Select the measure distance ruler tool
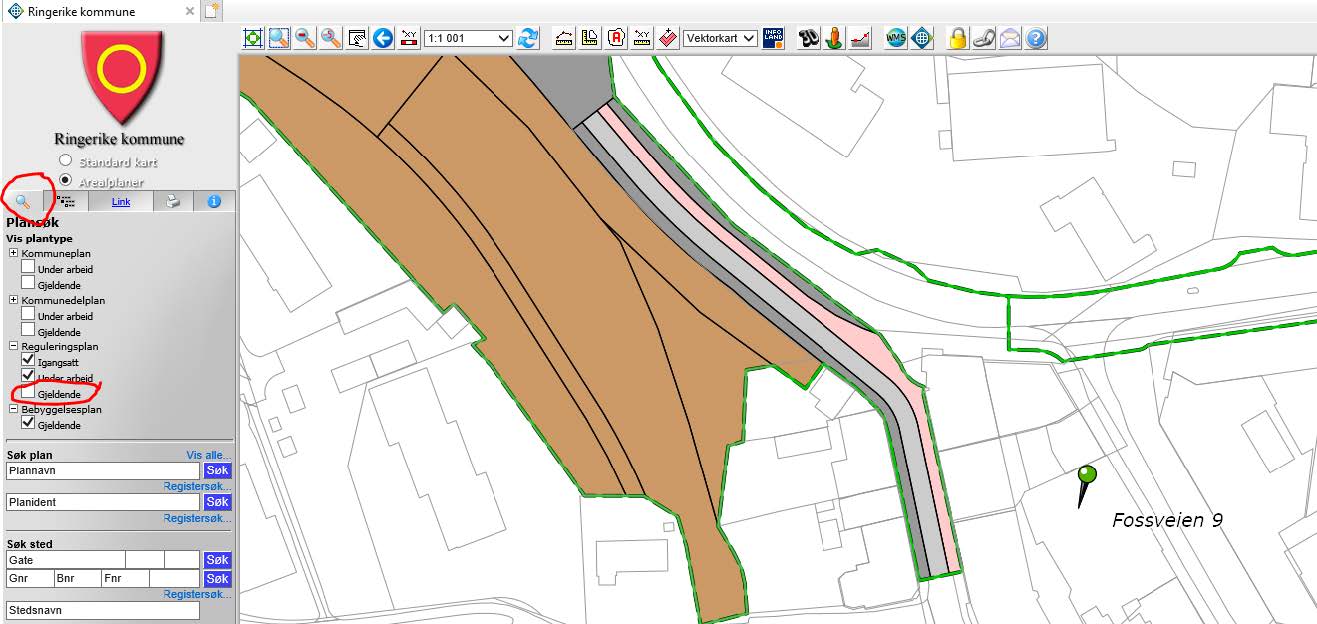 (564, 38)
